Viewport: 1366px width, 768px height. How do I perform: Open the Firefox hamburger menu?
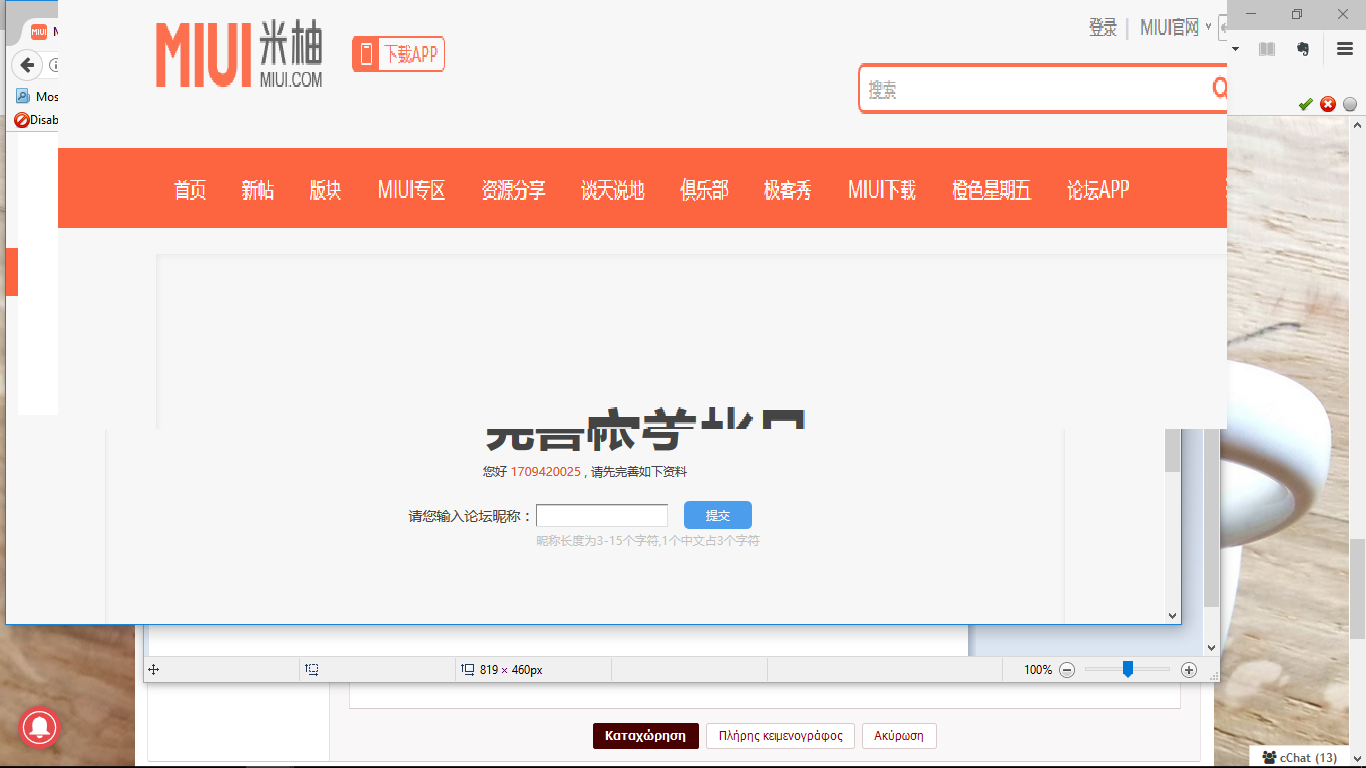[1344, 49]
